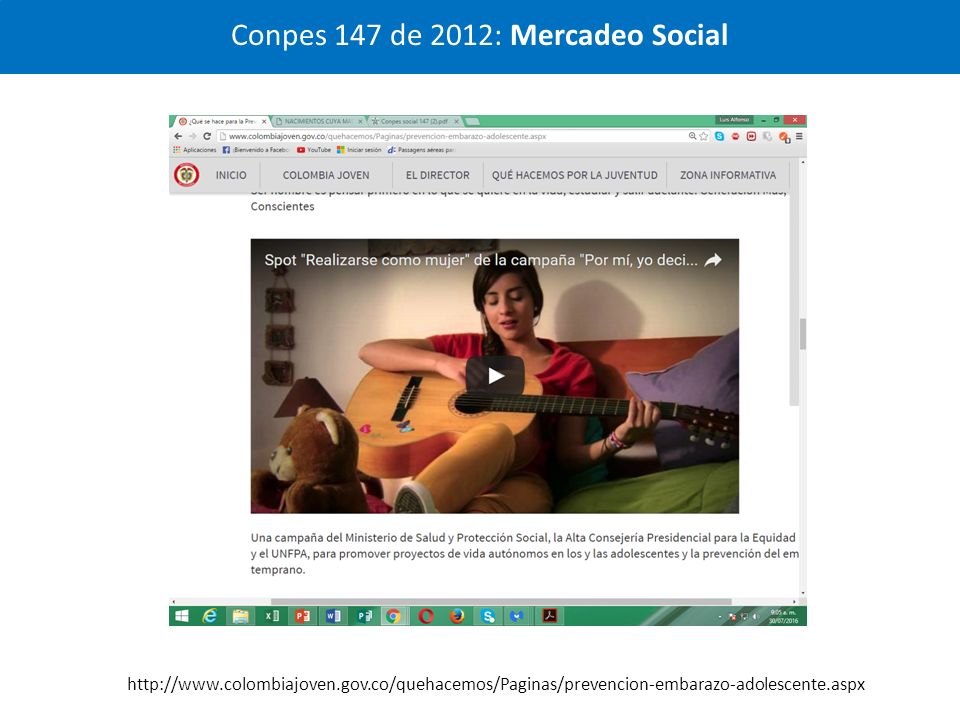Screen dimensions: 960x720
Task: Click the vertical scrollbar thumb of the page
Action: point(802,334)
